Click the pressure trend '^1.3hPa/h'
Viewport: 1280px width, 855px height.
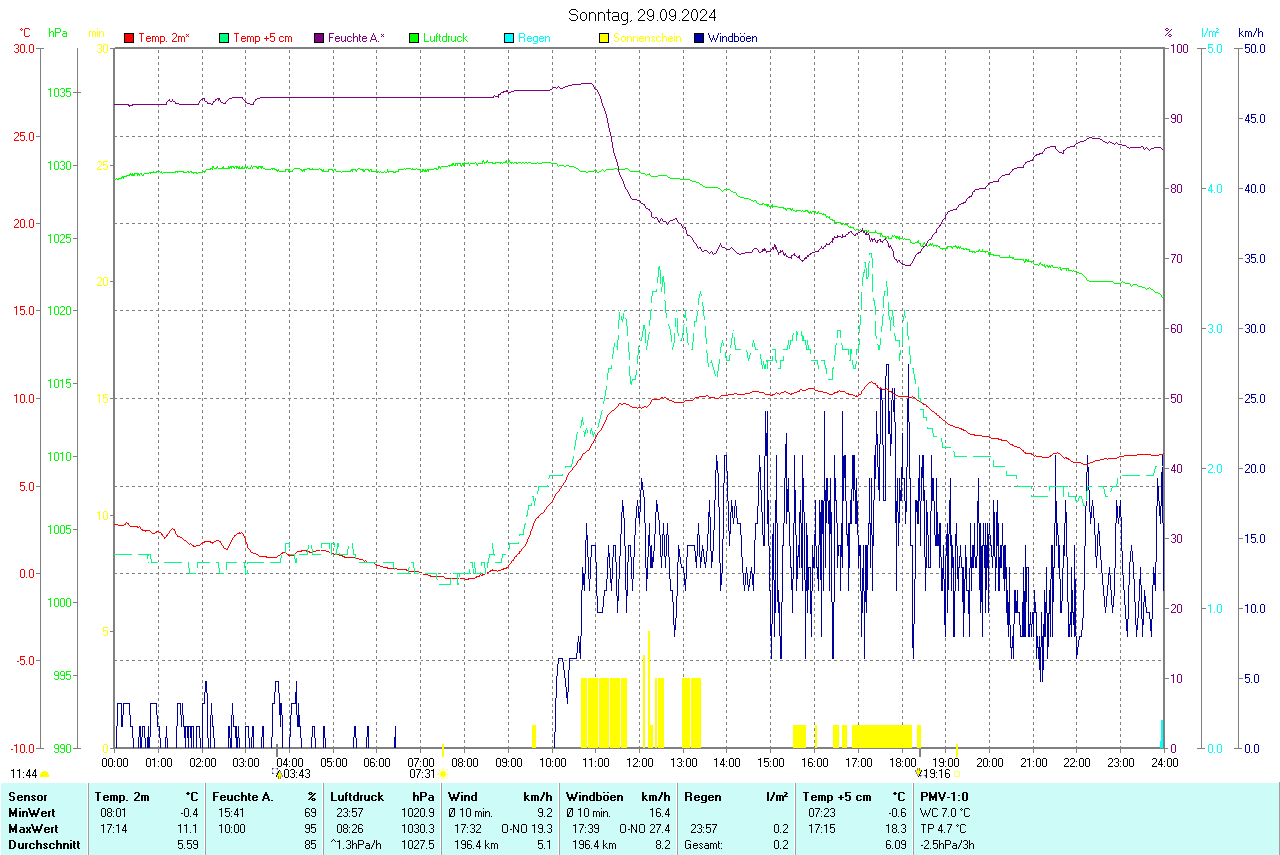click(357, 845)
